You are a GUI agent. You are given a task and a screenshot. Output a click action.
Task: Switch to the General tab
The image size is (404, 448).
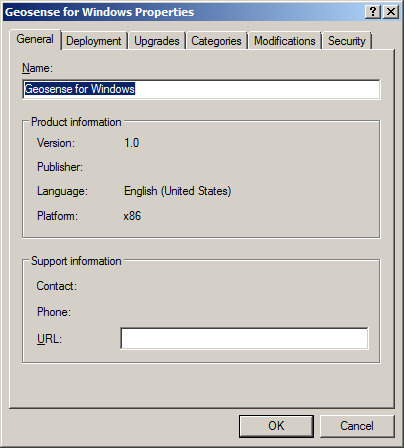pos(35,39)
